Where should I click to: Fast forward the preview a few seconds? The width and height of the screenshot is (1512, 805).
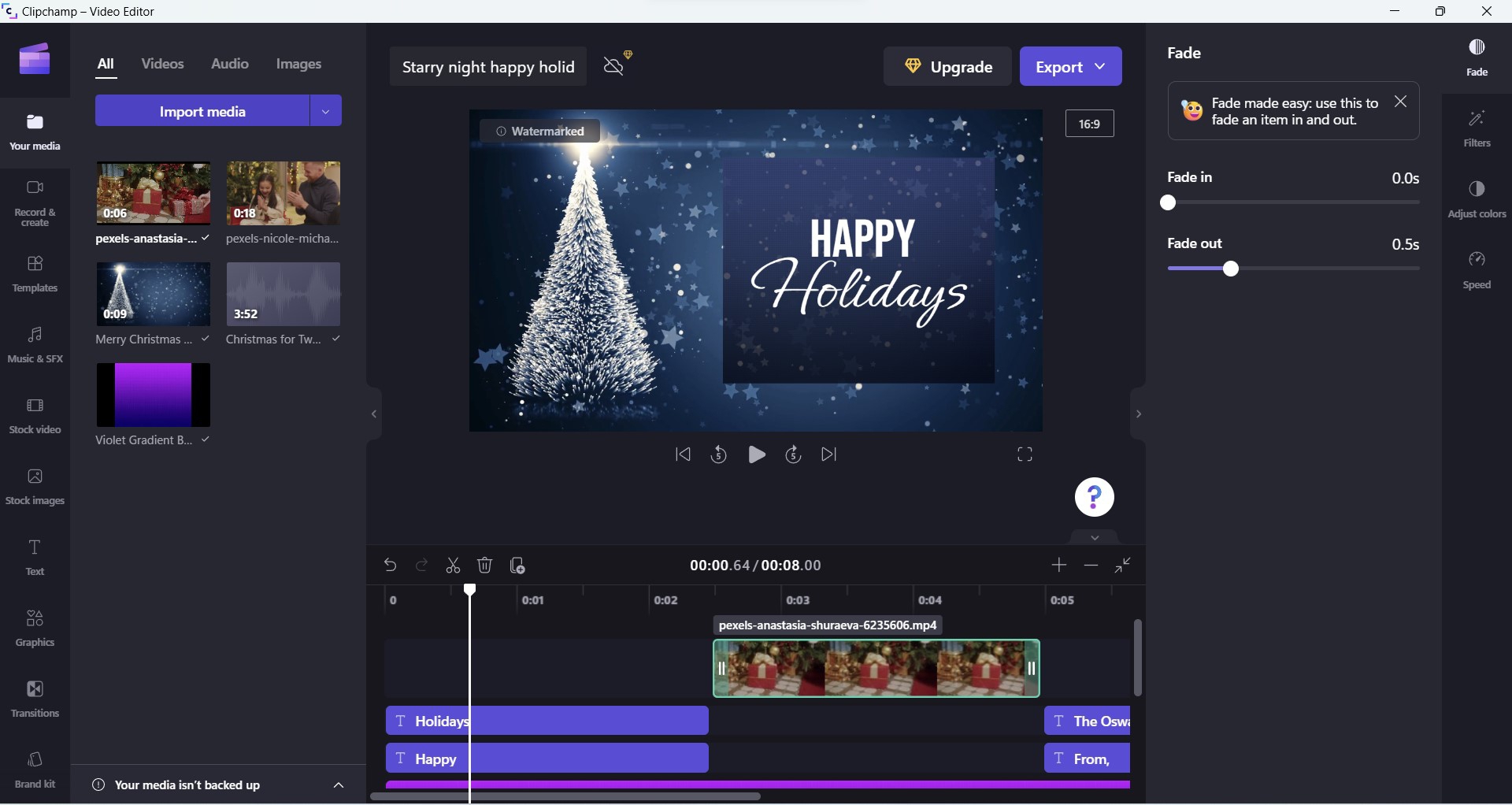point(793,454)
